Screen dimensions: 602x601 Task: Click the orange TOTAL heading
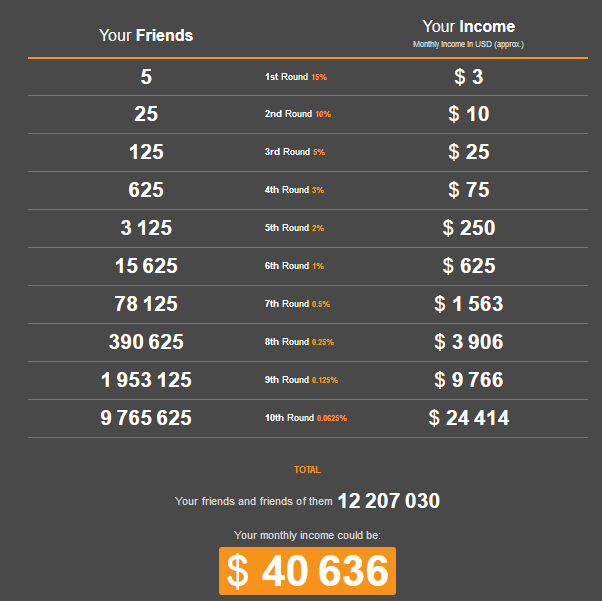click(307, 470)
